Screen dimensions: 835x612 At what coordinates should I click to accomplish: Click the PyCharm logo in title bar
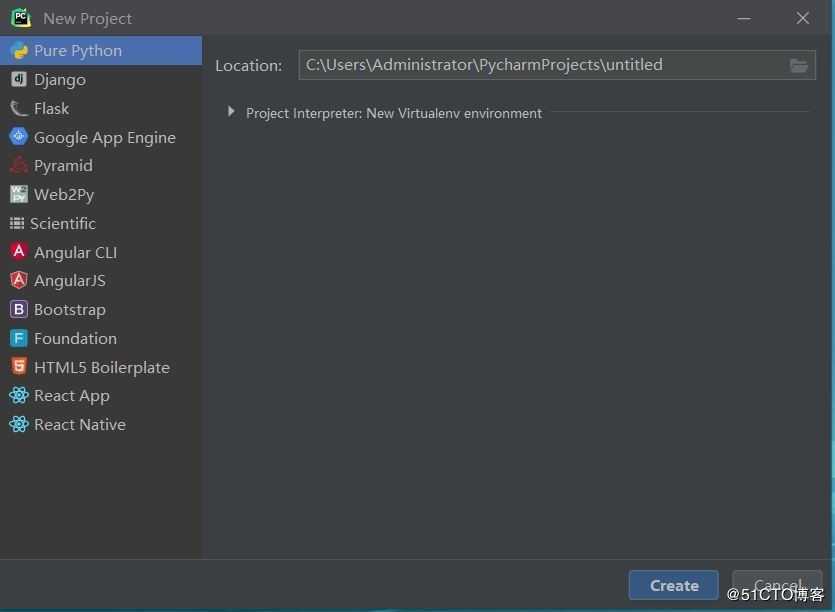(x=21, y=18)
